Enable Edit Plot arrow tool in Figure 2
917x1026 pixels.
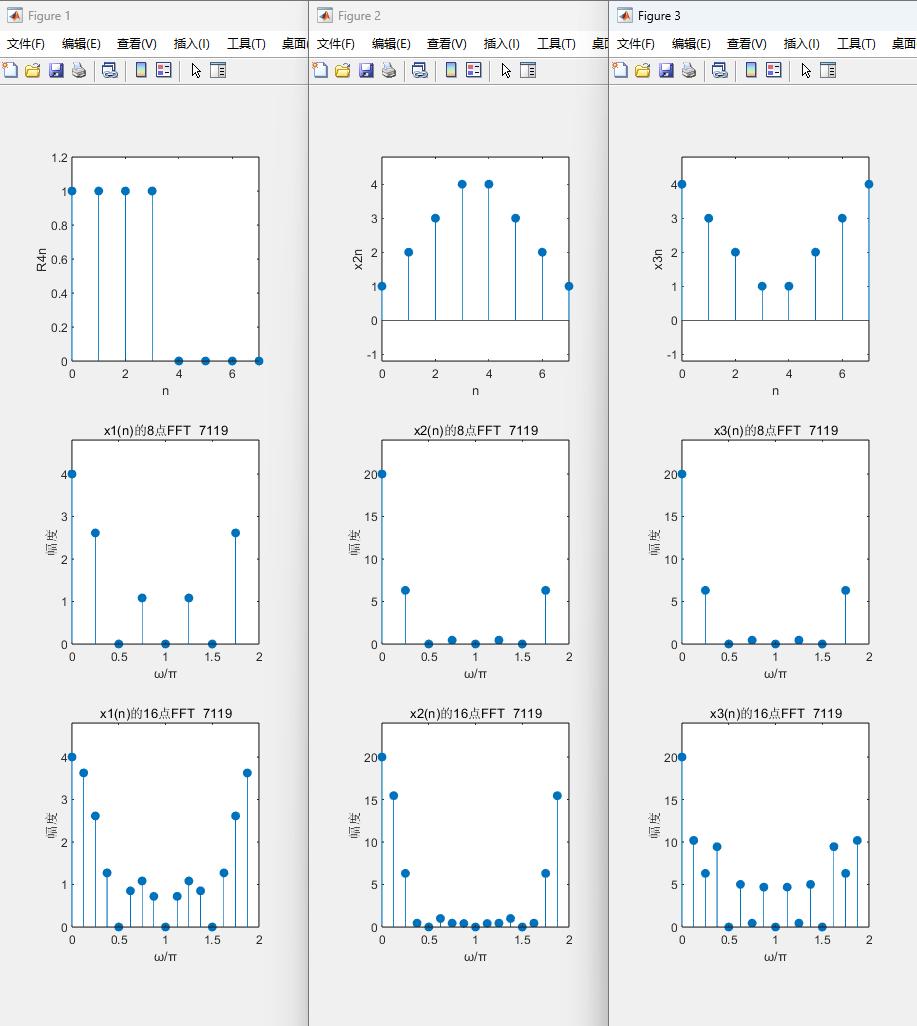pyautogui.click(x=506, y=70)
